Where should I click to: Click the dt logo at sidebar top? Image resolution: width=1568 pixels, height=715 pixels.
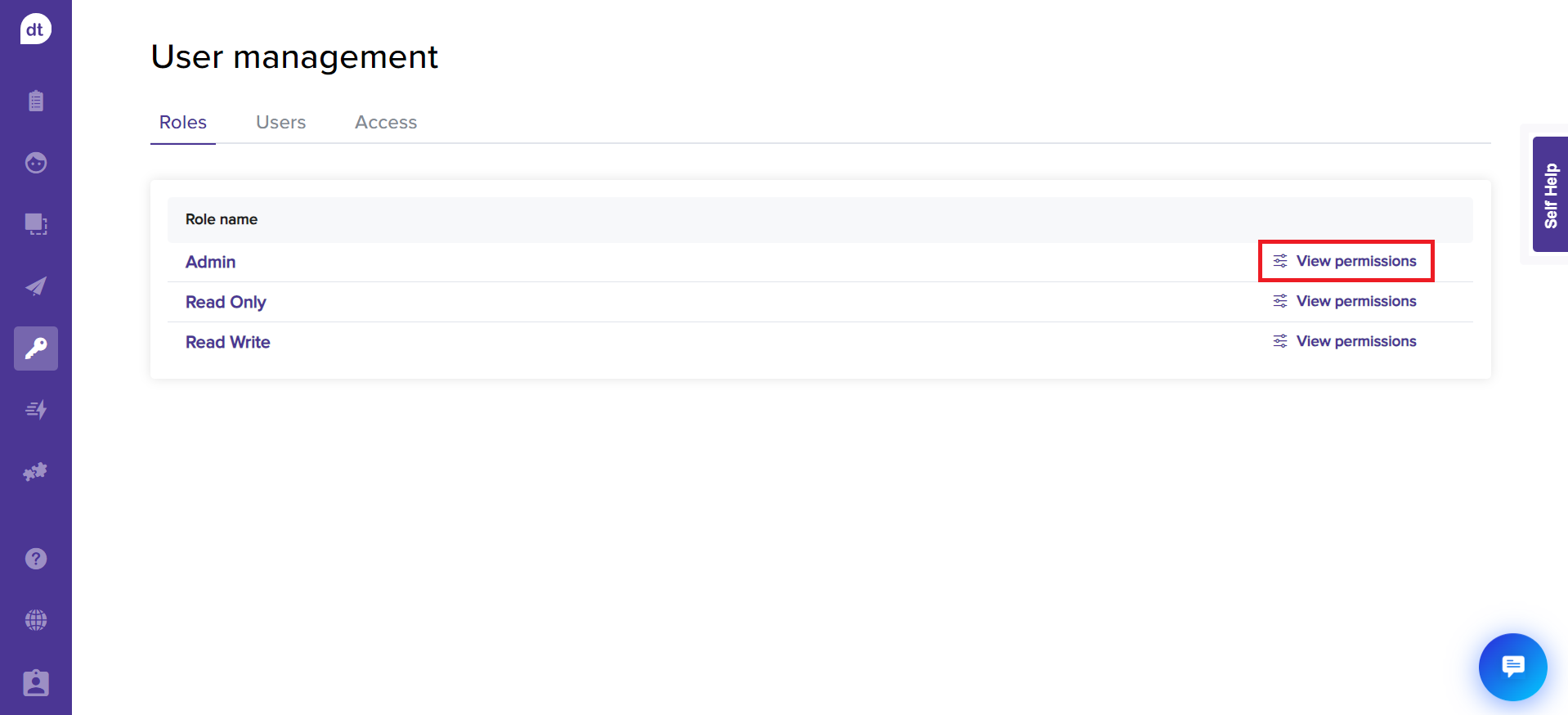pos(35,29)
